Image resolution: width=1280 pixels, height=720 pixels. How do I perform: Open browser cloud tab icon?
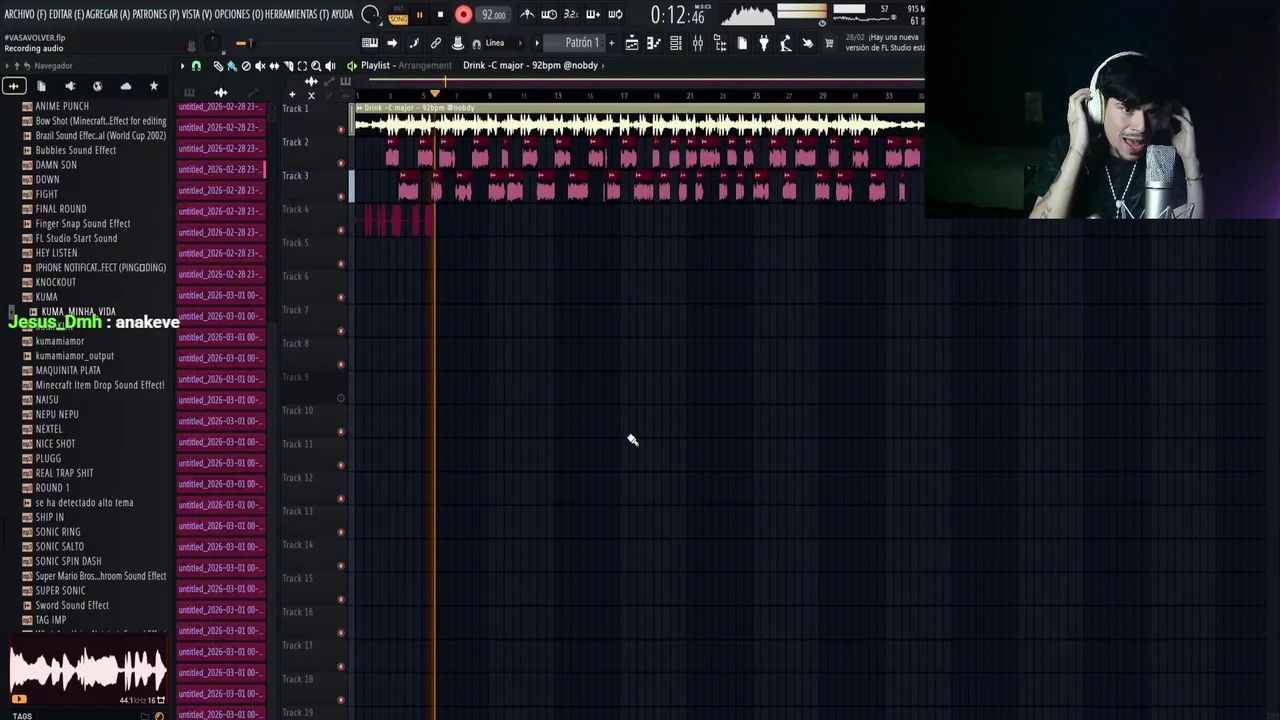(x=125, y=87)
